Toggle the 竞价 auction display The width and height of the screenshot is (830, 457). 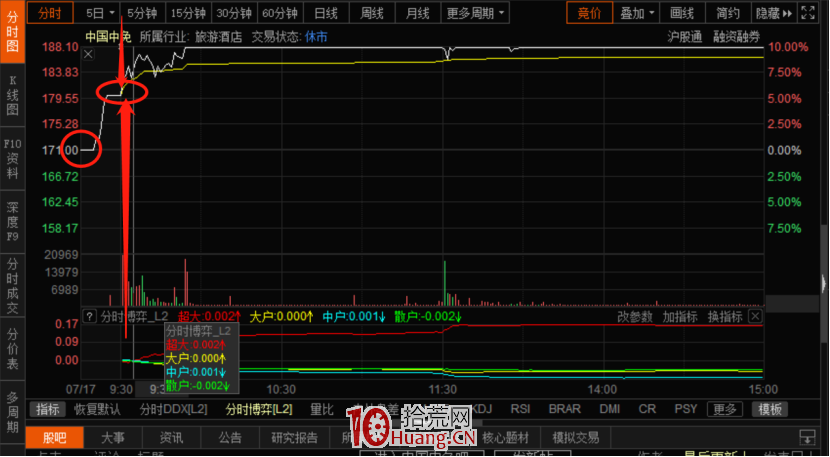(589, 13)
